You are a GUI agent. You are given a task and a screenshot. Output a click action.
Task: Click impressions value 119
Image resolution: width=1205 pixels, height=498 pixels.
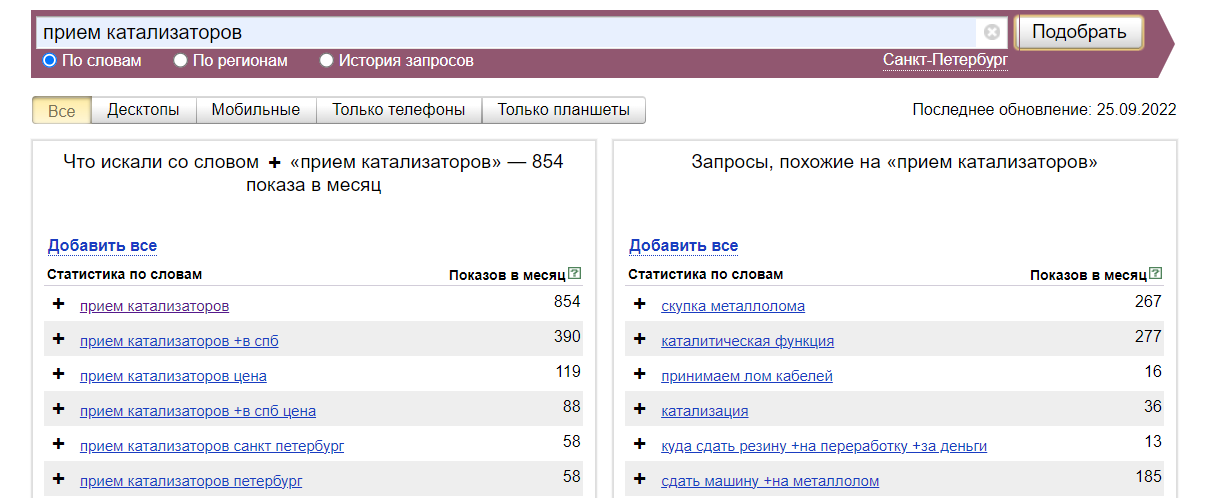click(x=568, y=372)
